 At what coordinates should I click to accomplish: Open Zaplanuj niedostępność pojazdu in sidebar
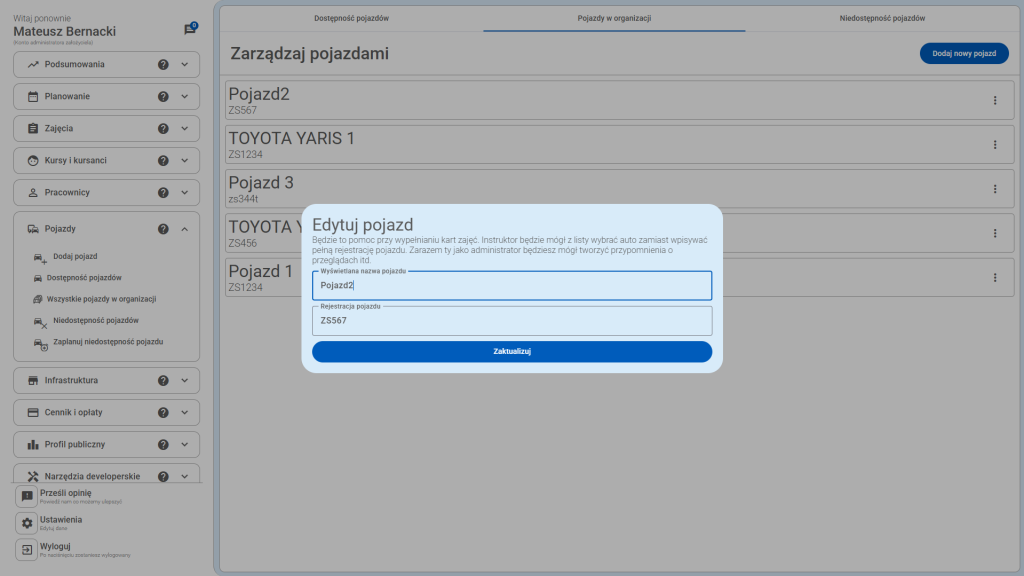(x=107, y=342)
